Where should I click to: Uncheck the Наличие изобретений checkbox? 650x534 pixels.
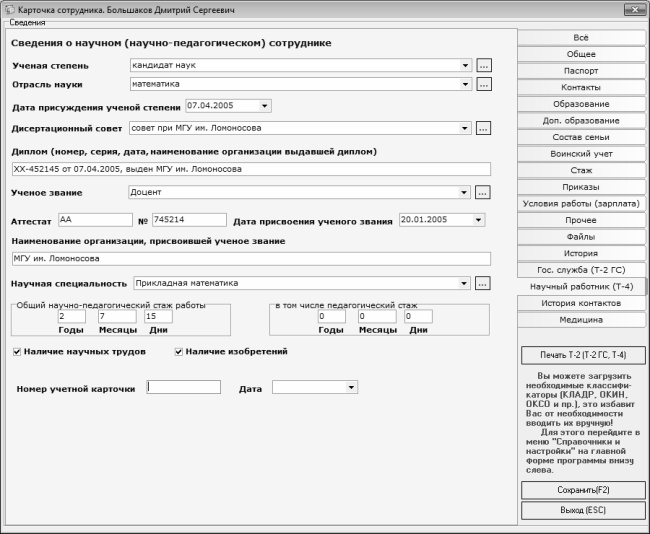[179, 352]
